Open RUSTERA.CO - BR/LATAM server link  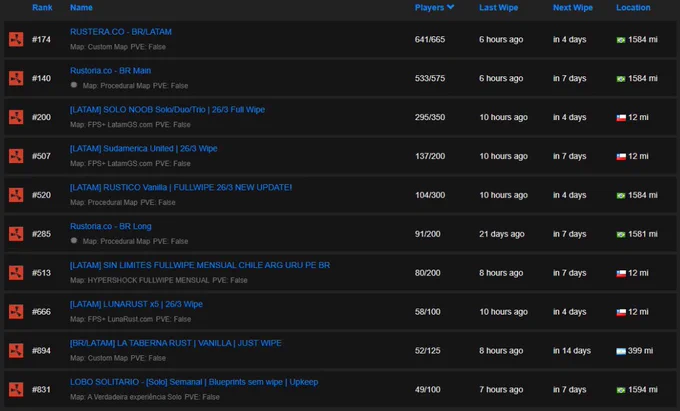pyautogui.click(x=121, y=32)
